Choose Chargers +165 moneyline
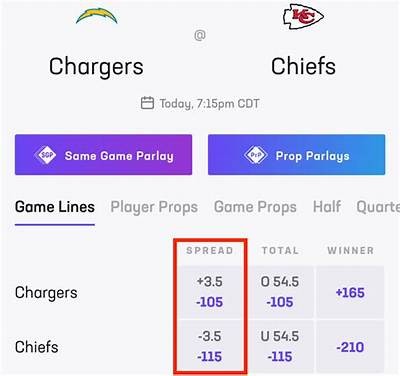 point(350,292)
